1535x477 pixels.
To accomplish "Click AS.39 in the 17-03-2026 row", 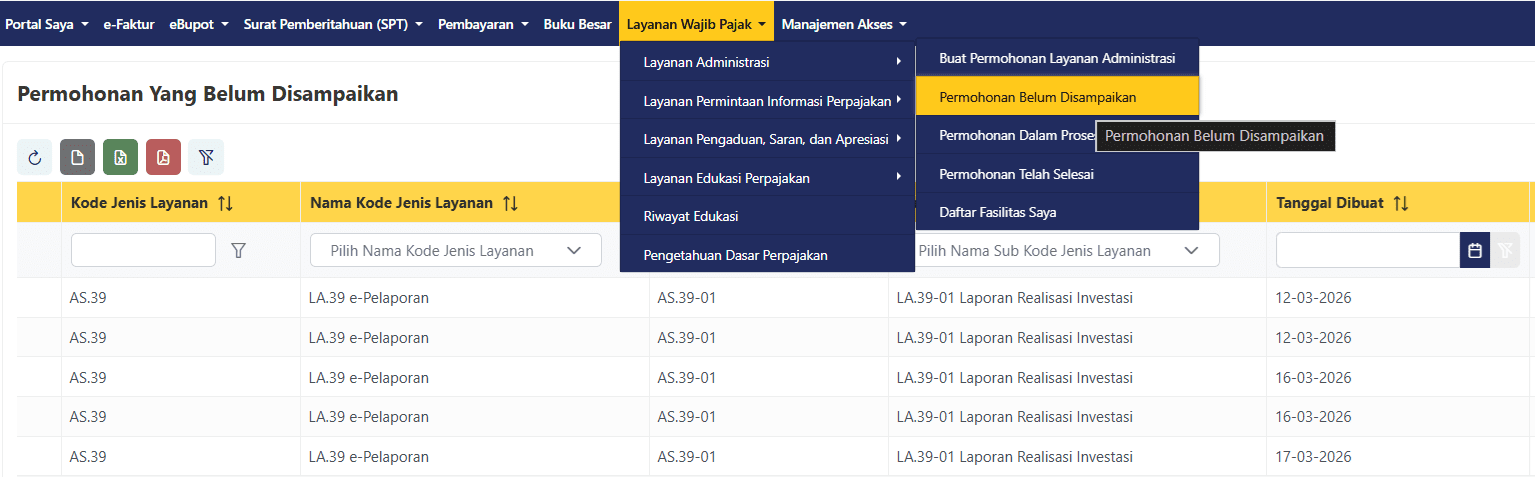I will [x=88, y=456].
